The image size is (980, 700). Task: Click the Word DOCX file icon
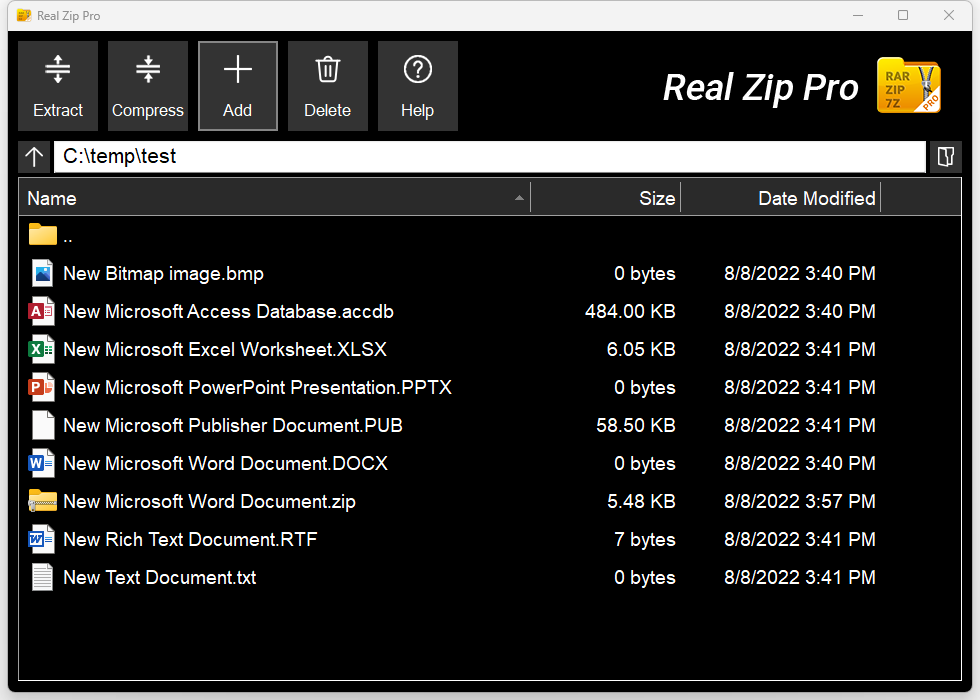click(x=42, y=463)
